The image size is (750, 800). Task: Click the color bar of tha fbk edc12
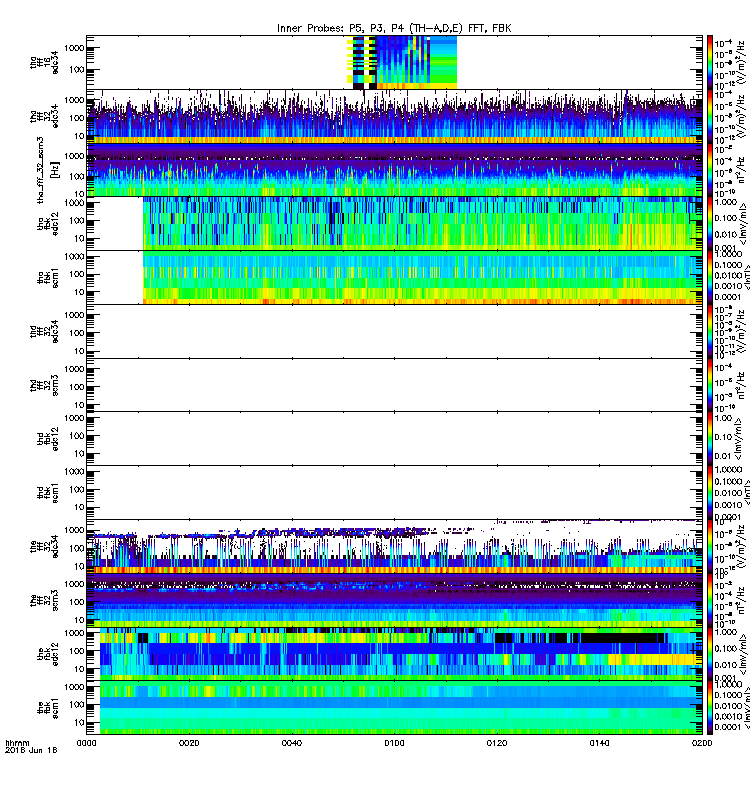coord(710,223)
